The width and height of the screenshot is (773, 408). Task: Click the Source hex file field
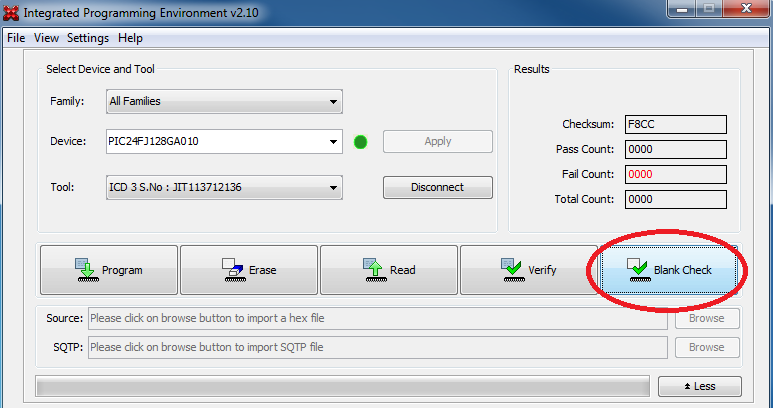[377, 319]
